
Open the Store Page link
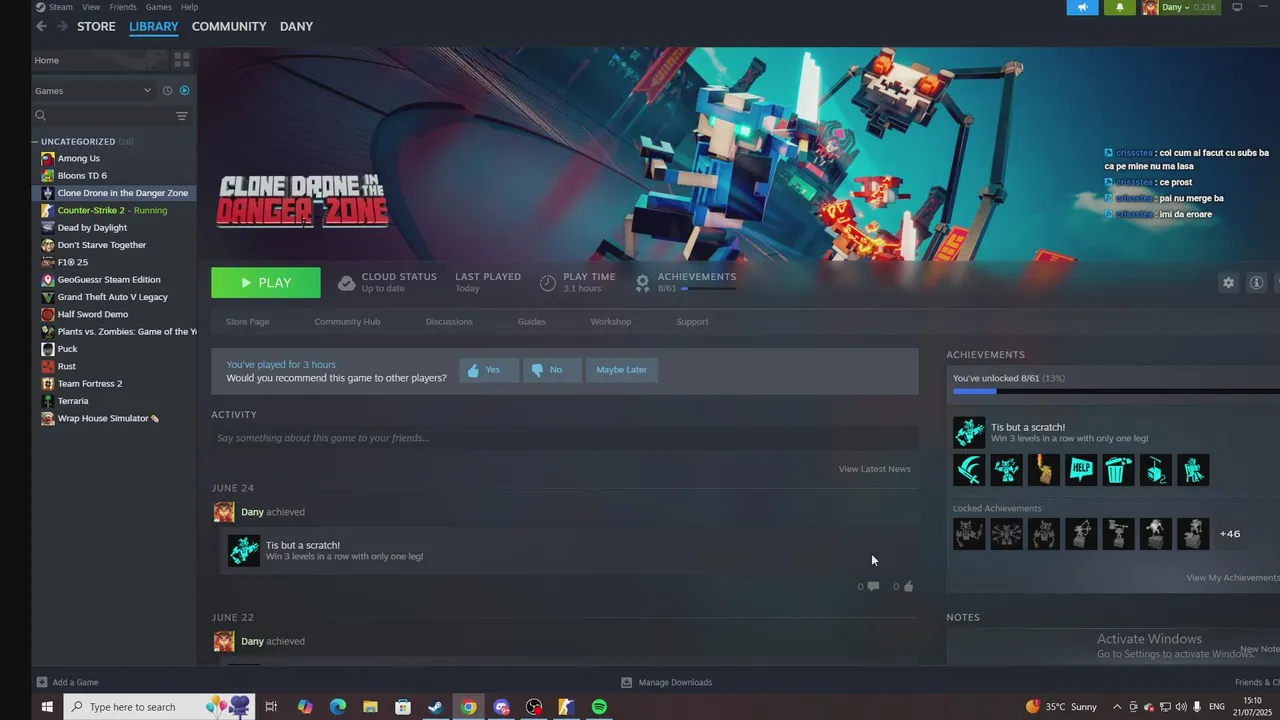tap(247, 322)
